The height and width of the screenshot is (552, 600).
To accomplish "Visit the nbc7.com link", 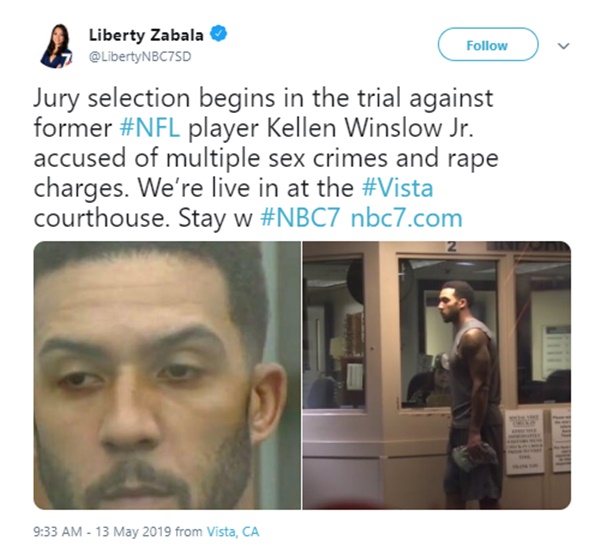I will pyautogui.click(x=406, y=218).
